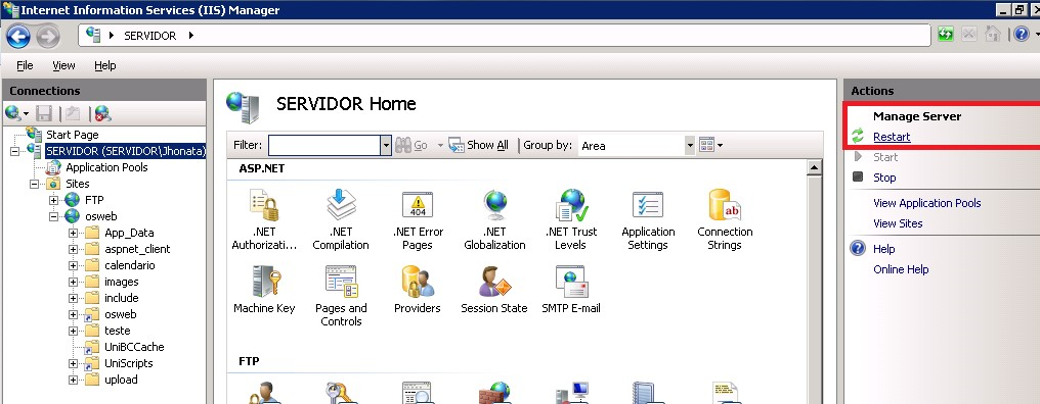Image resolution: width=1040 pixels, height=404 pixels.
Task: Open the view mode dropdown arrow
Action: click(720, 145)
